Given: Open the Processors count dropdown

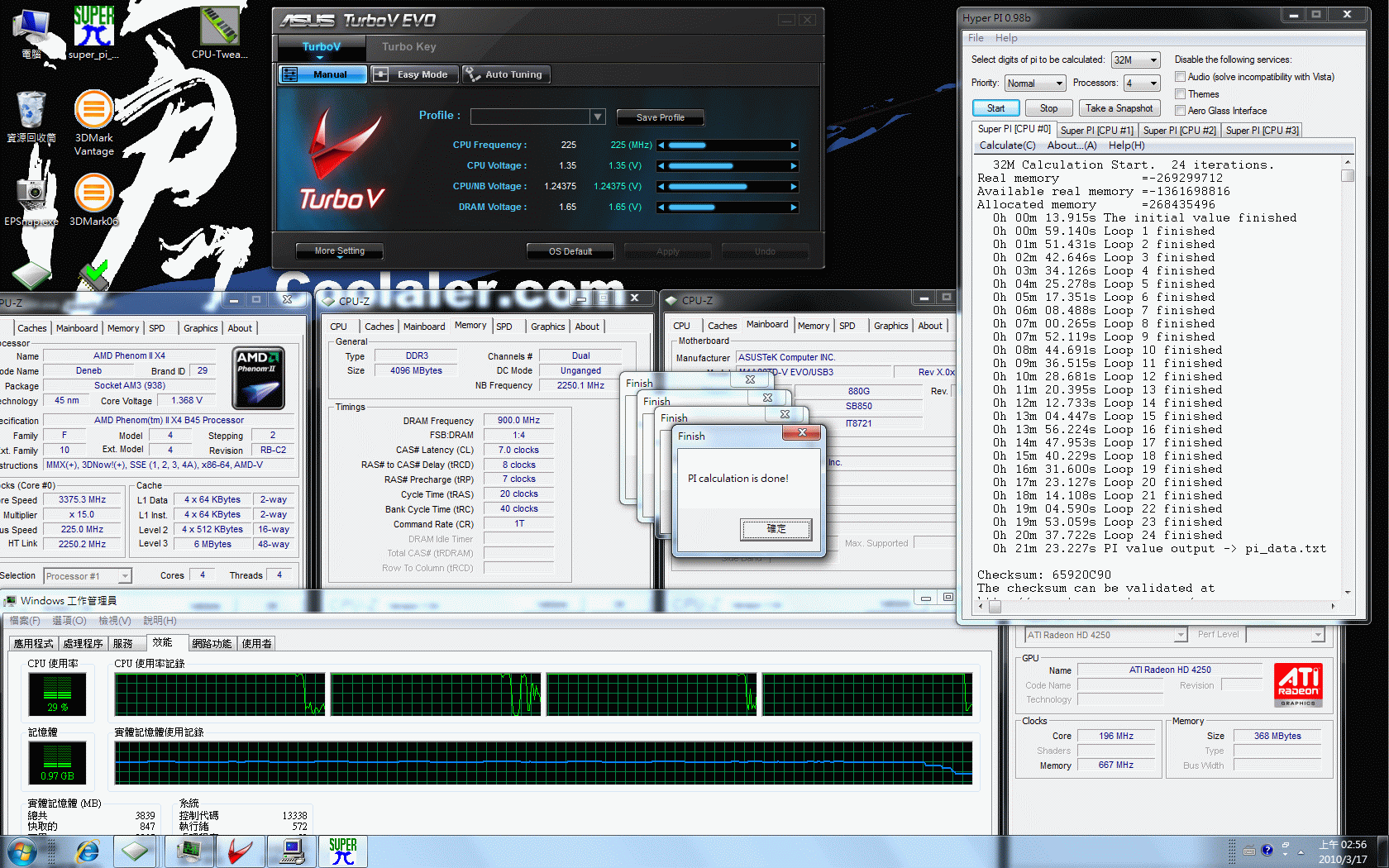Looking at the screenshot, I should [x=1142, y=83].
